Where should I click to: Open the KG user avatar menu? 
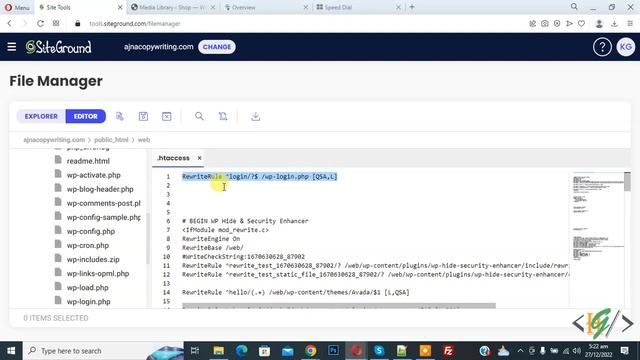pos(626,47)
